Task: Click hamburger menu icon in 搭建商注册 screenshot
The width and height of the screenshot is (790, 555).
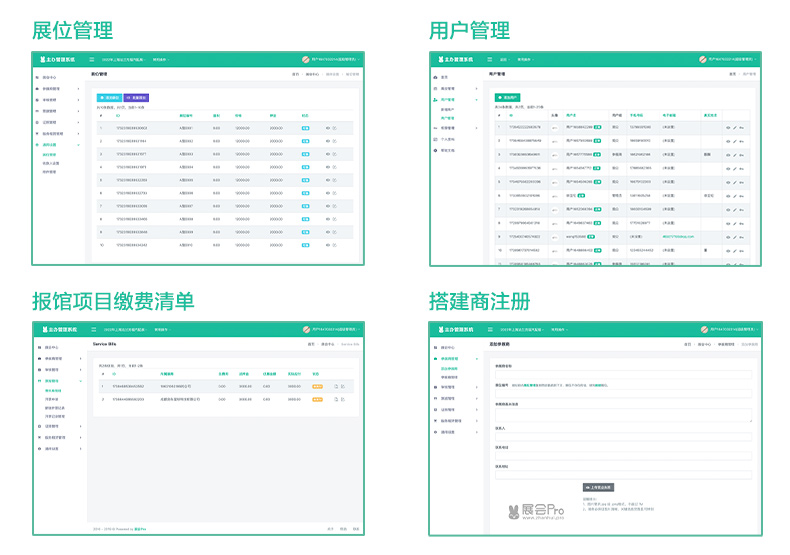Action: point(490,329)
